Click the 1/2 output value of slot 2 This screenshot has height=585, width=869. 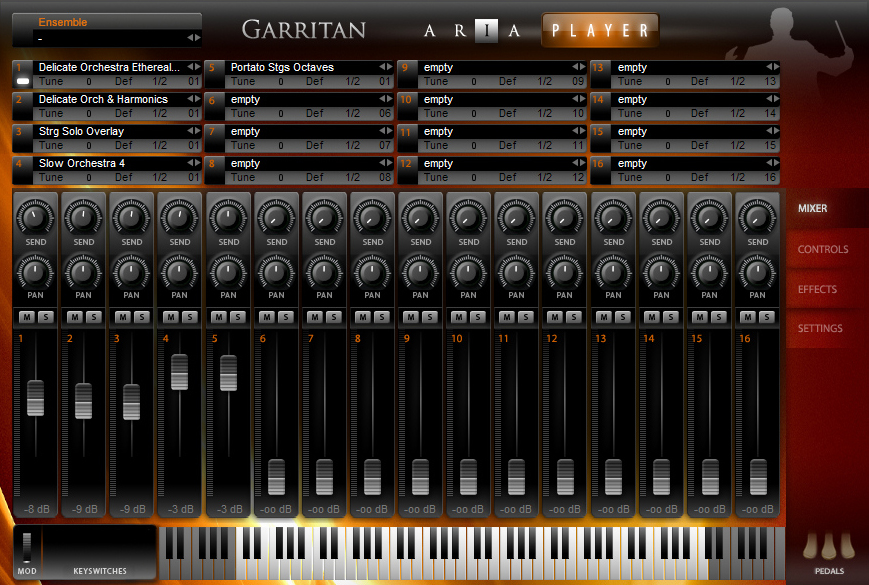point(160,114)
